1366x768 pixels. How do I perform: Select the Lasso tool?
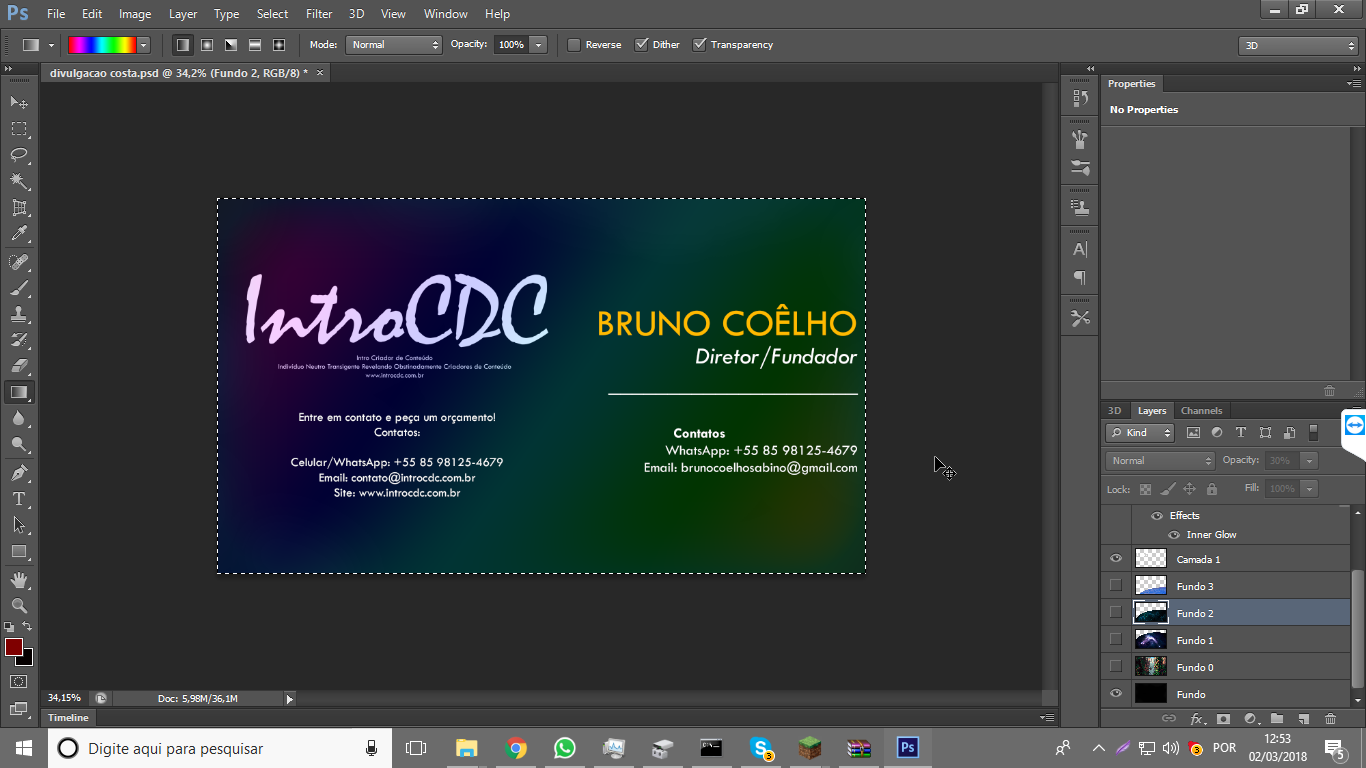19,155
